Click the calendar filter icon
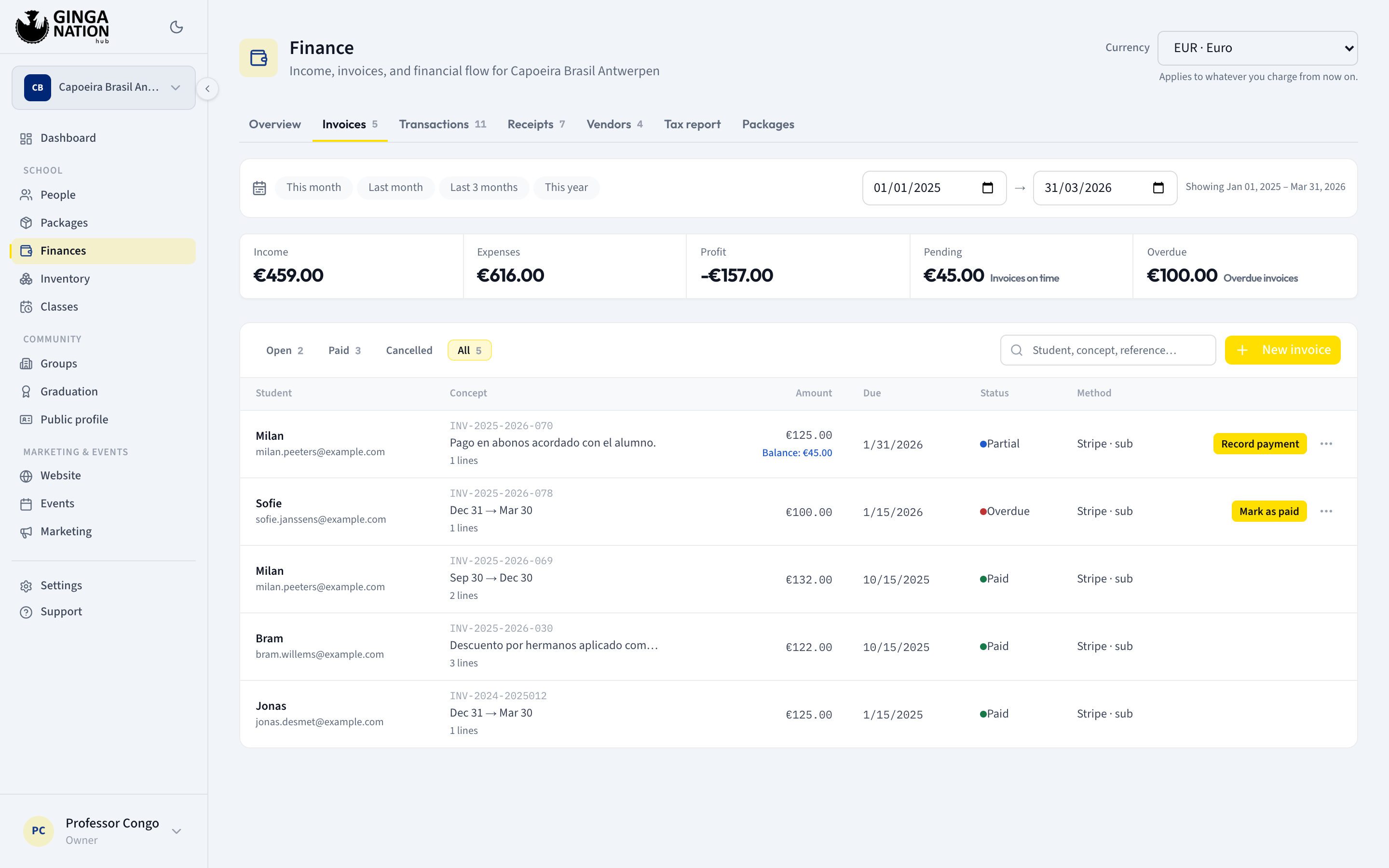This screenshot has width=1389, height=868. tap(259, 188)
